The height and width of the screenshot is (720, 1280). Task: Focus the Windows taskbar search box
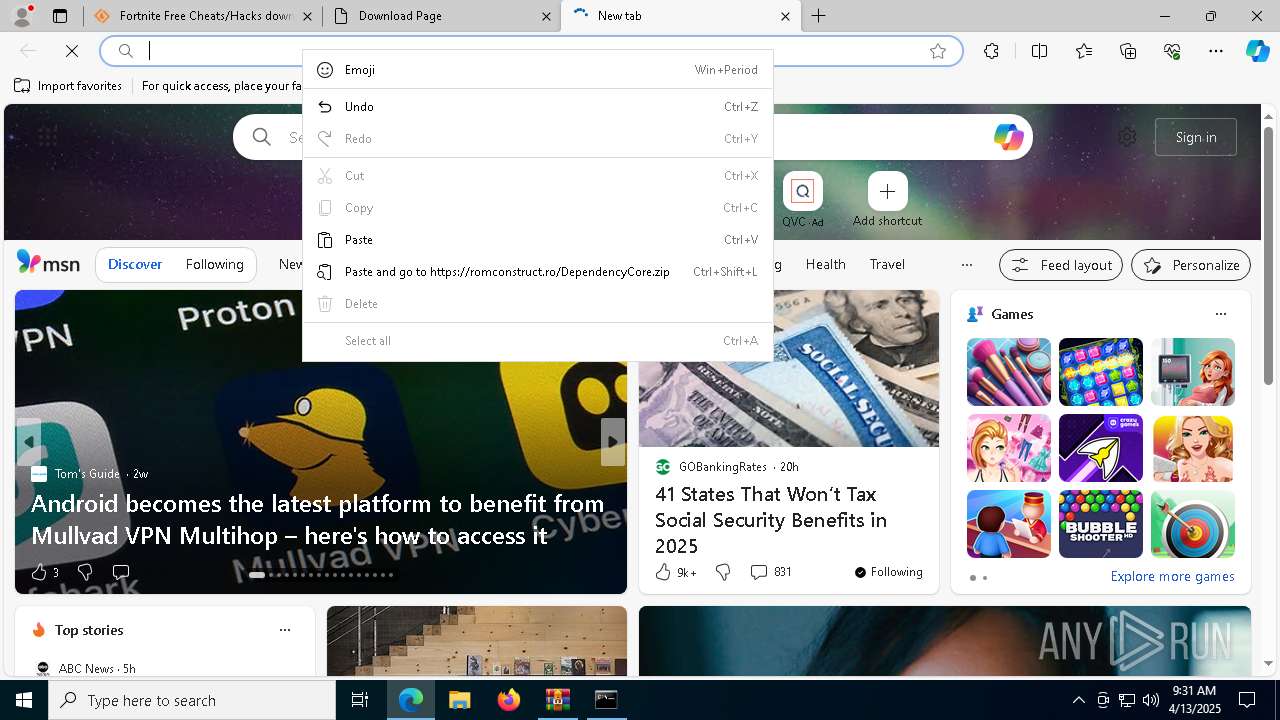click(192, 700)
